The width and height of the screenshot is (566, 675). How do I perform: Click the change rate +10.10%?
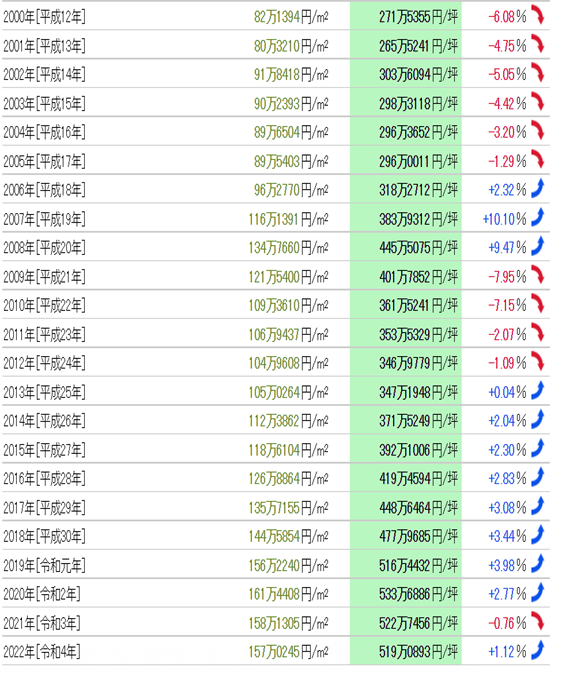(x=504, y=219)
